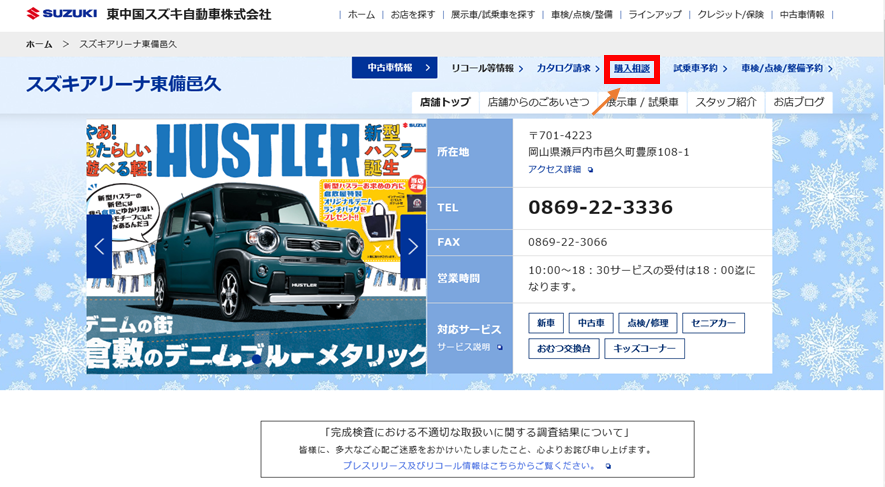This screenshot has width=885, height=487.
Task: Open お店を探す in top navigation
Action: (x=413, y=15)
